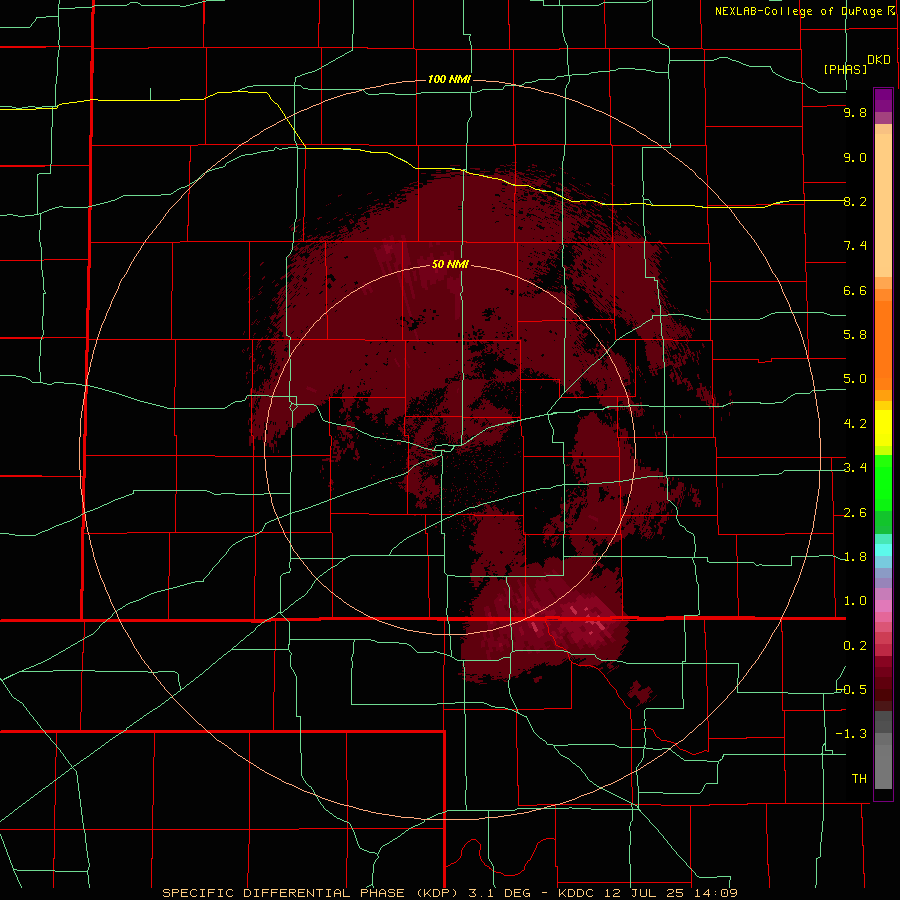Click the 50 NMI range ring label
Image resolution: width=900 pixels, height=900 pixels.
450,264
